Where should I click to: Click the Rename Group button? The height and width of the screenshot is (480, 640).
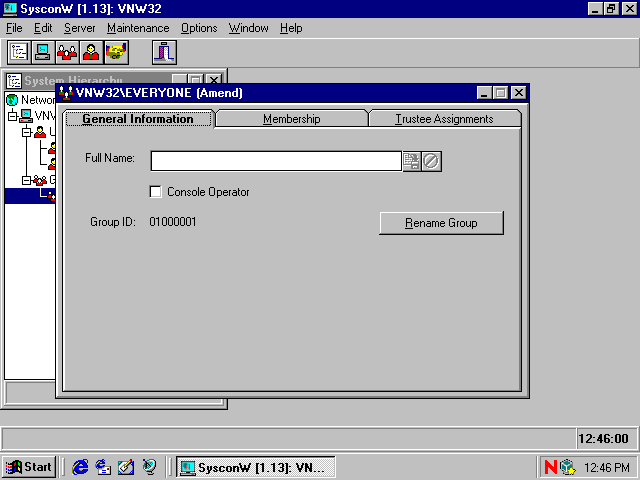[441, 223]
